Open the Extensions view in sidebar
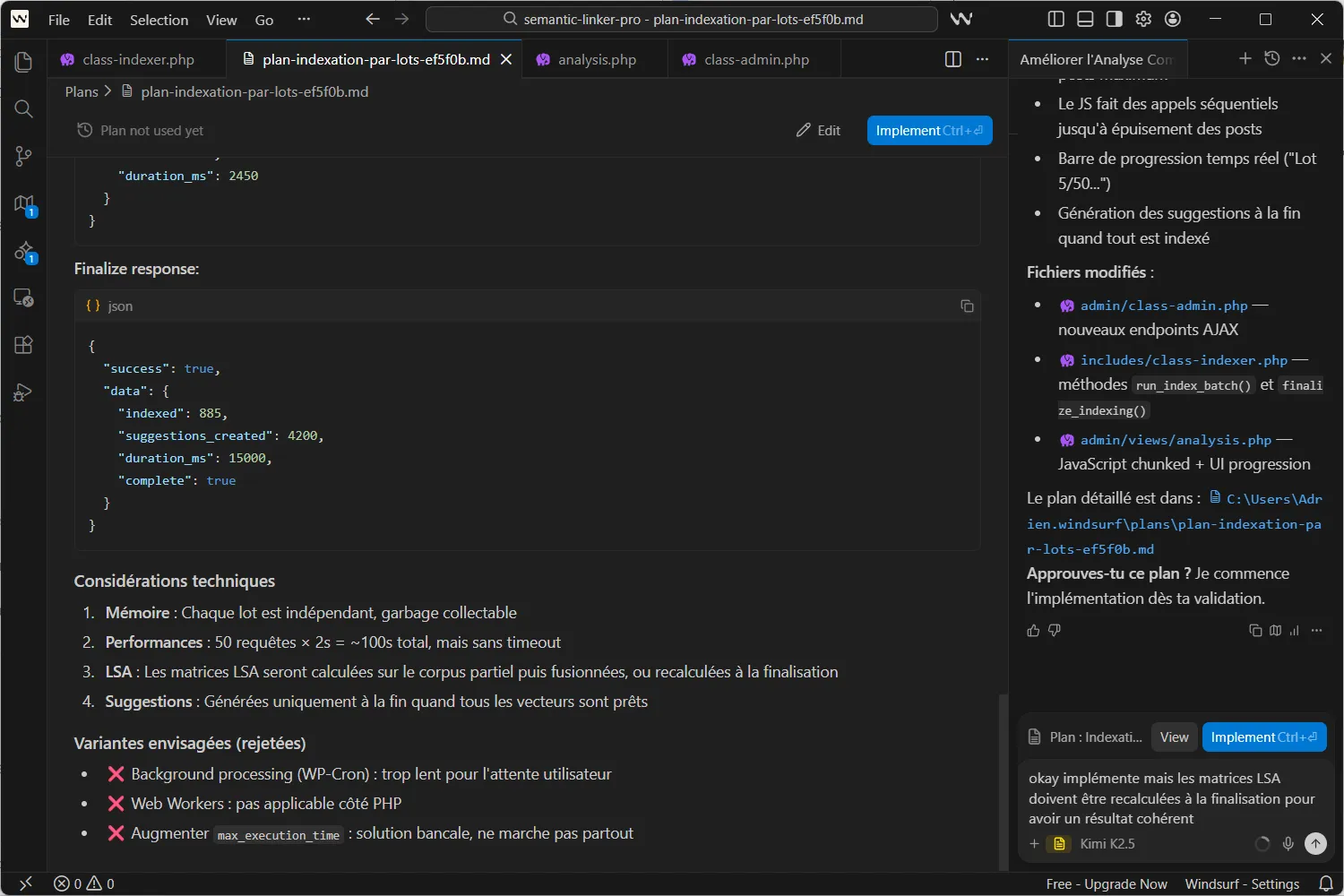1344x896 pixels. 24,345
